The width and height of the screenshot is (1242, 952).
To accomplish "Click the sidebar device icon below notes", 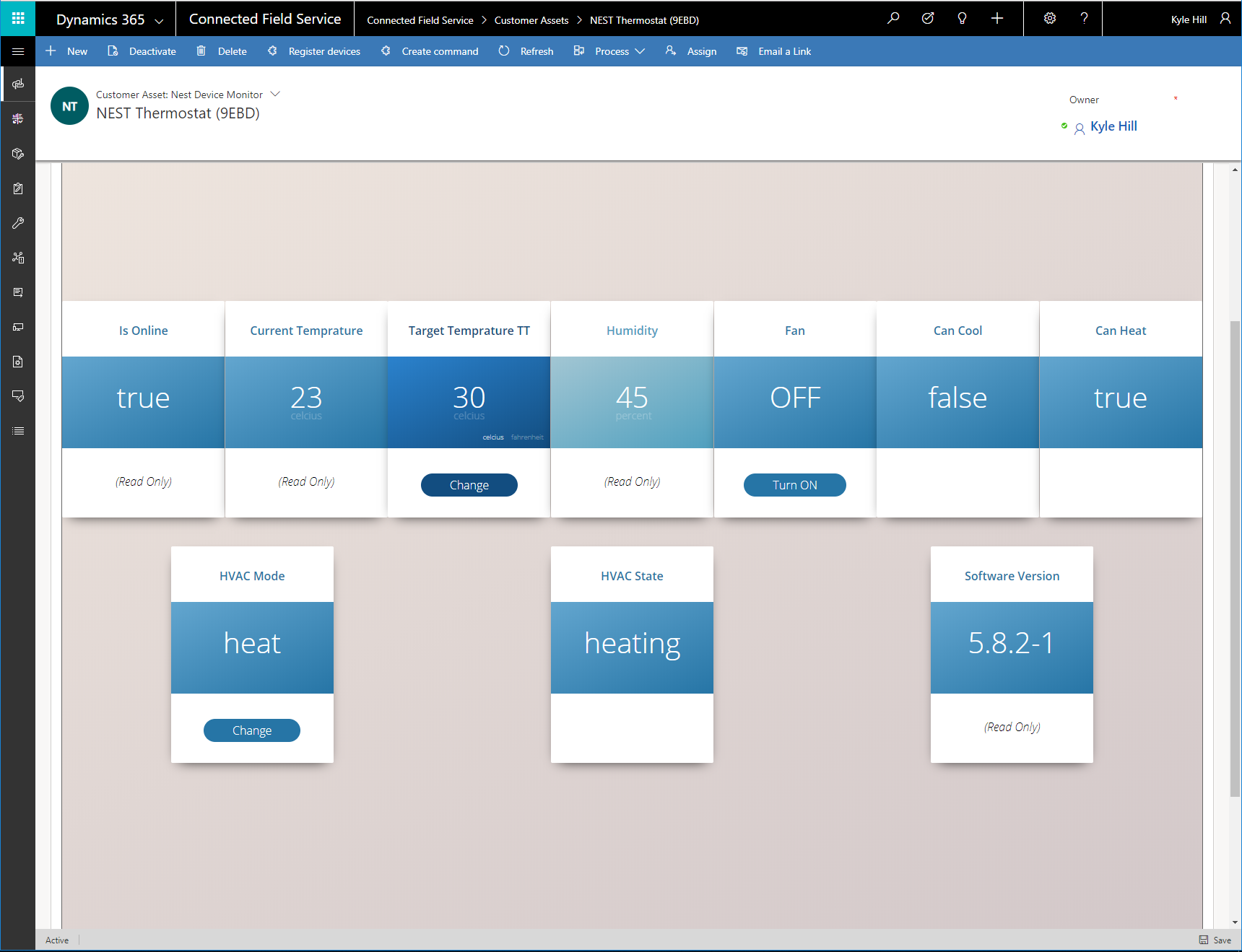I will coord(18,327).
